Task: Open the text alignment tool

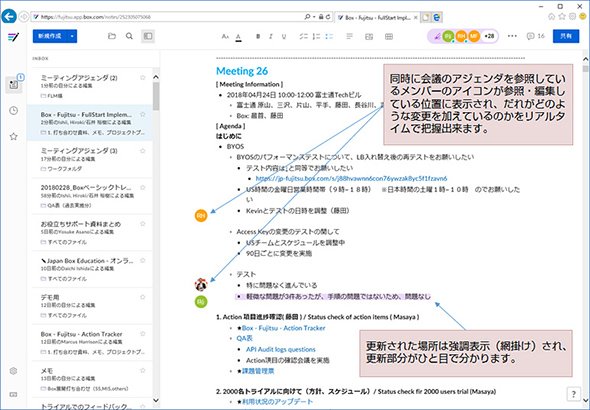Action: coord(350,36)
